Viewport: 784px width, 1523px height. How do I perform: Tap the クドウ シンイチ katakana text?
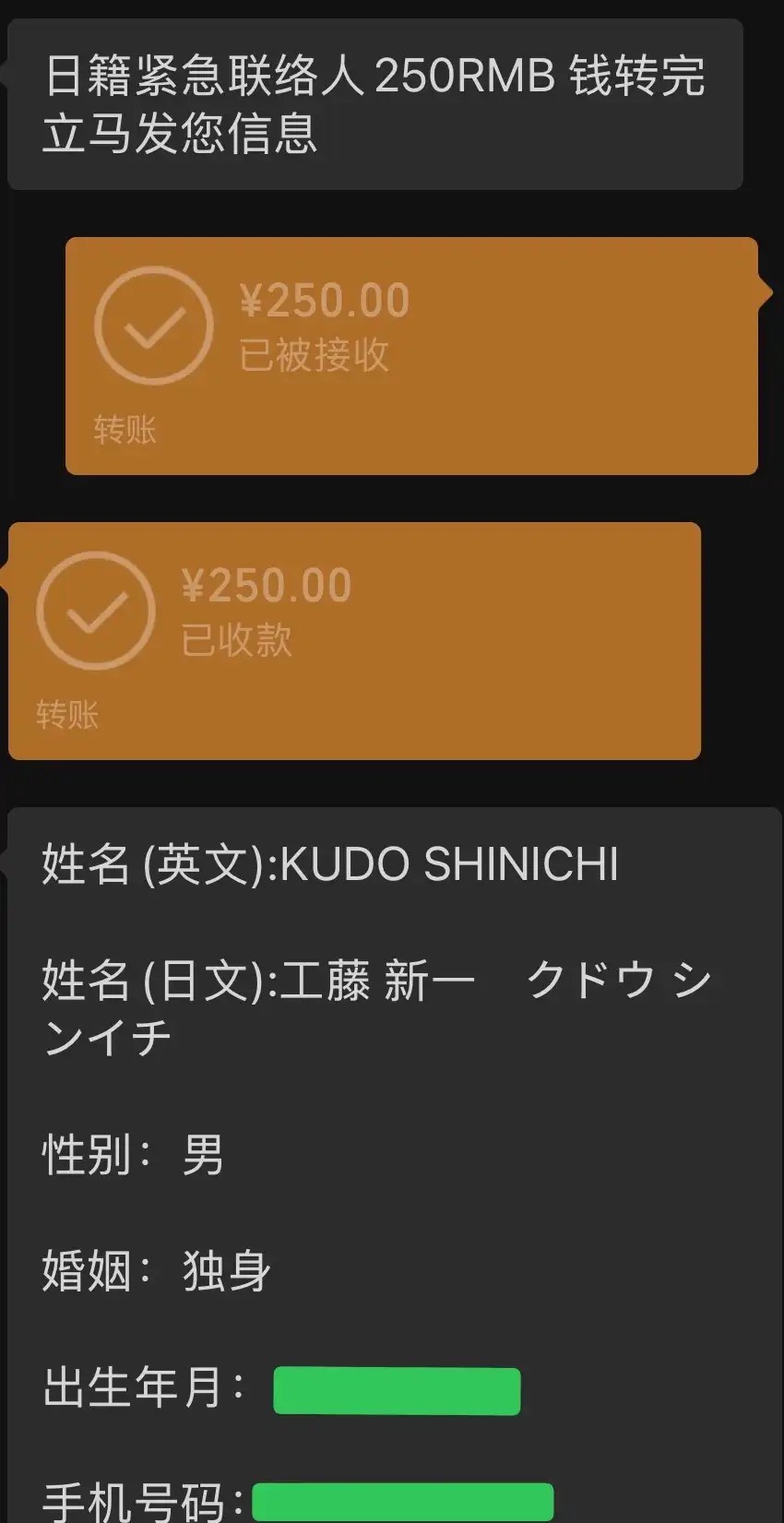[x=377, y=1008]
